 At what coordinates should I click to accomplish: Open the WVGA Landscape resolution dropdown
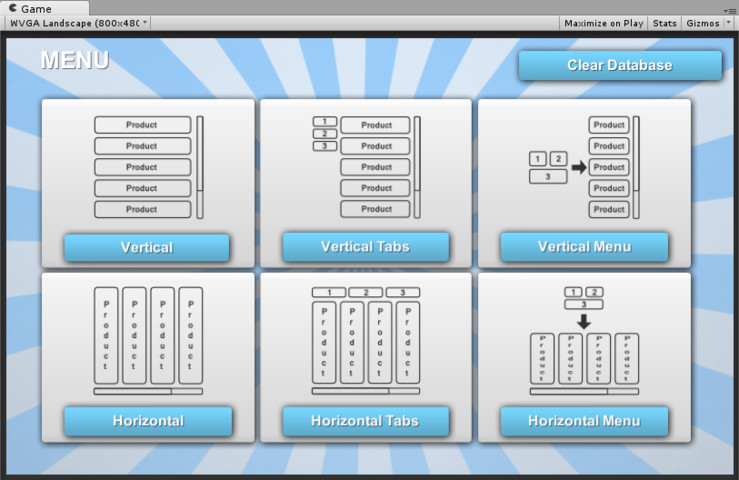tap(78, 23)
